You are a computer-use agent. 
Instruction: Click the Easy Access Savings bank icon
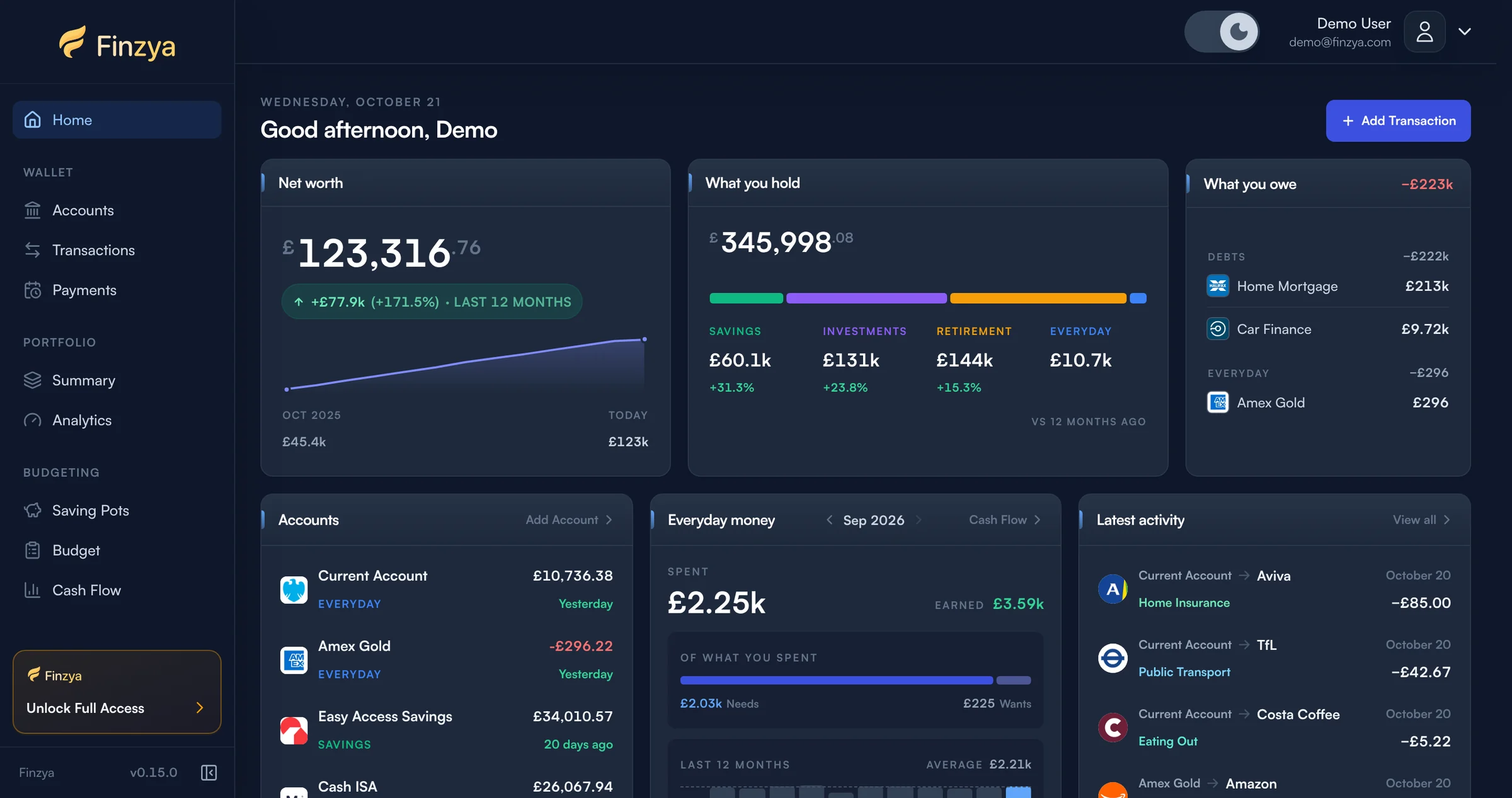click(294, 731)
